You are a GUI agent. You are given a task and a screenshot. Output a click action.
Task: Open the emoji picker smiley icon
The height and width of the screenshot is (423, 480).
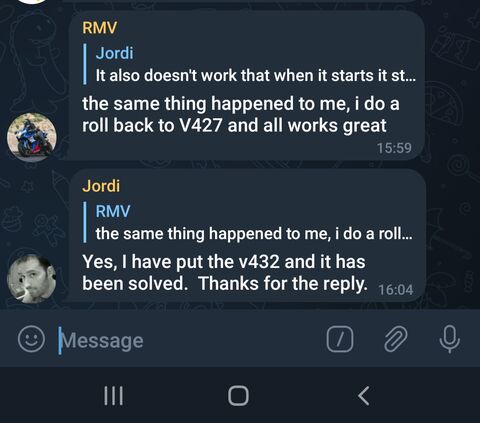[31, 339]
